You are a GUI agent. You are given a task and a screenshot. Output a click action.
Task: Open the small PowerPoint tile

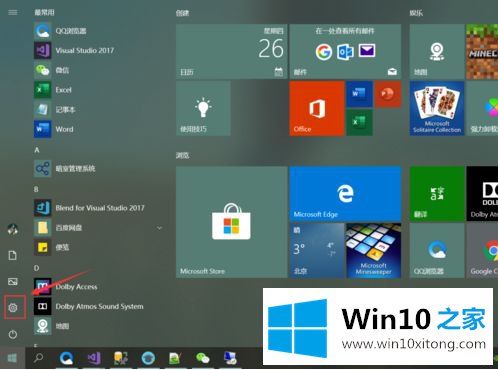click(x=388, y=94)
